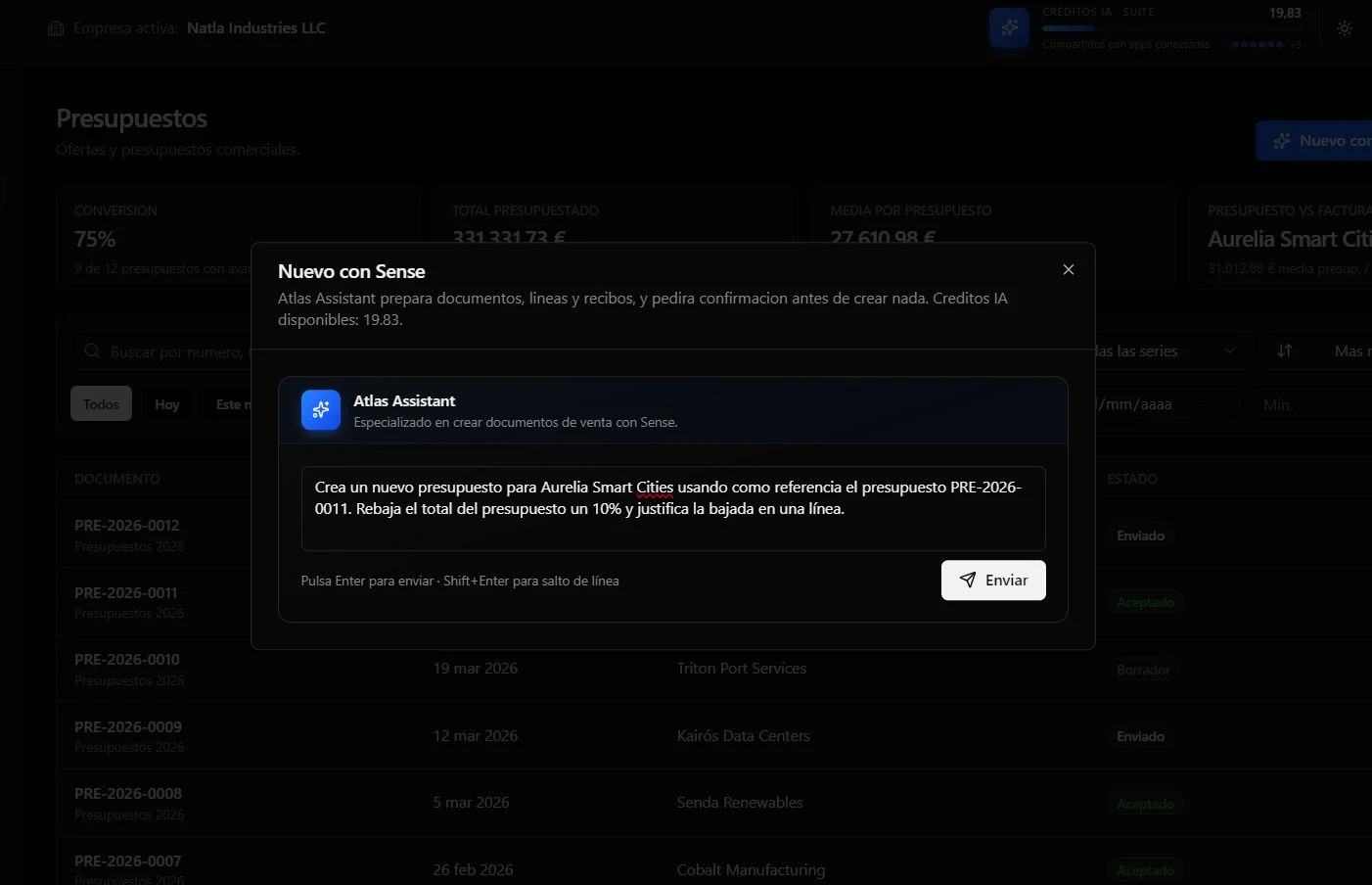
Task: Click the Atlas Assistant sparkle icon
Action: 321,410
